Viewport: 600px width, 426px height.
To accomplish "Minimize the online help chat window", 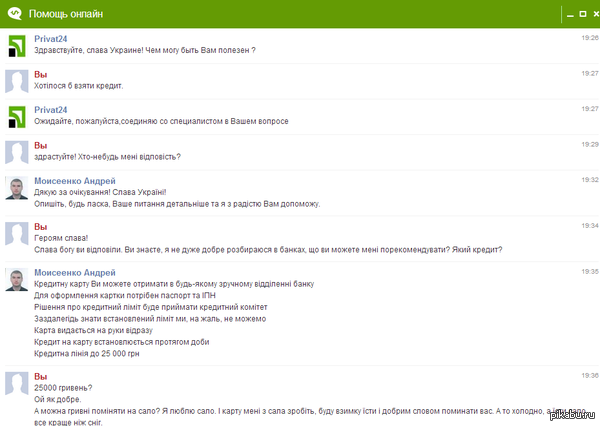I will pyautogui.click(x=570, y=15).
